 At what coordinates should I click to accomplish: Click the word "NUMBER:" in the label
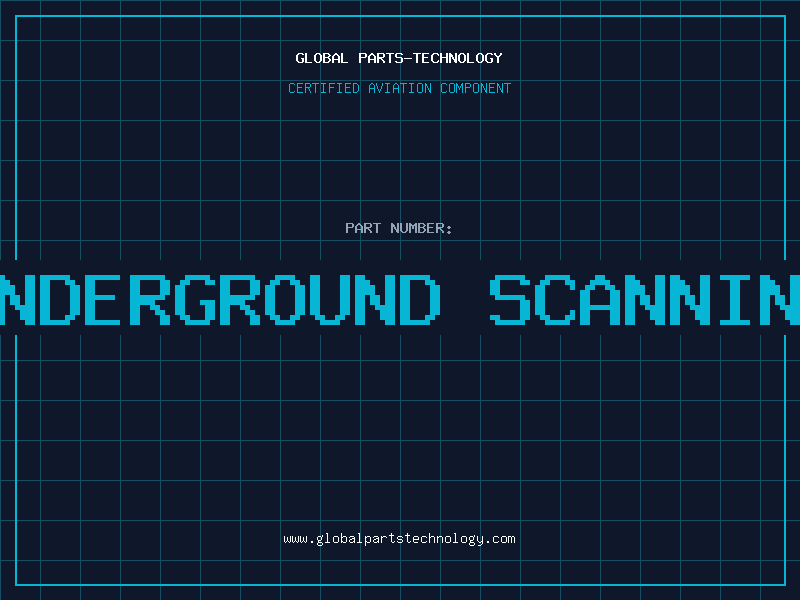(x=422, y=228)
